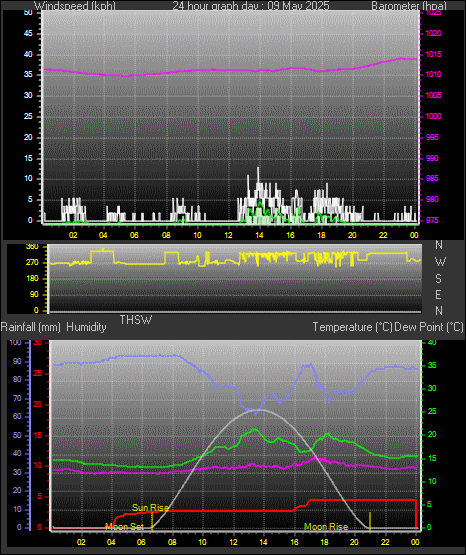This screenshot has width=466, height=555.
Task: Click the "Rainfall (mm)" label
Action: (x=31, y=327)
